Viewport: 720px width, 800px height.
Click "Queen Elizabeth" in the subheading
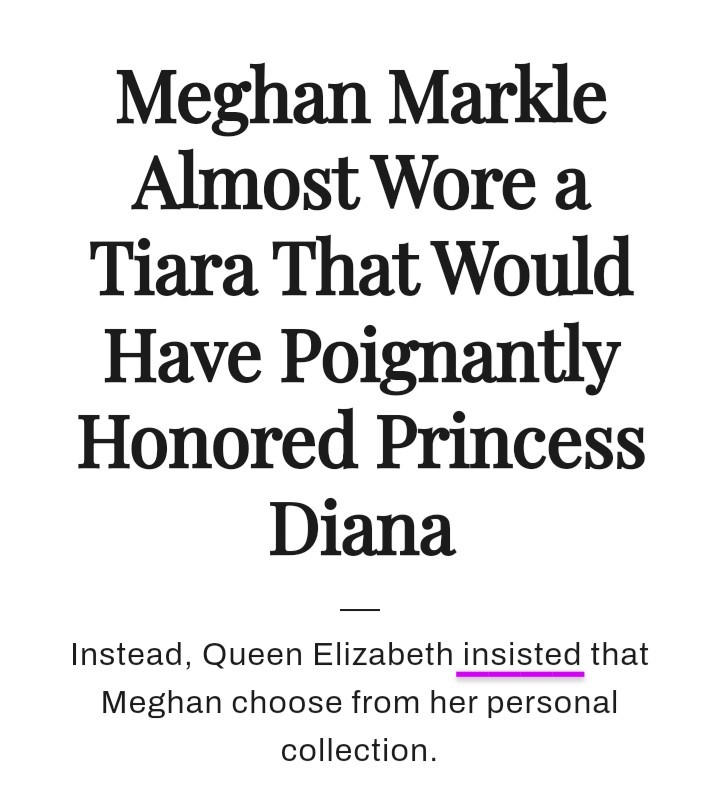coord(328,655)
